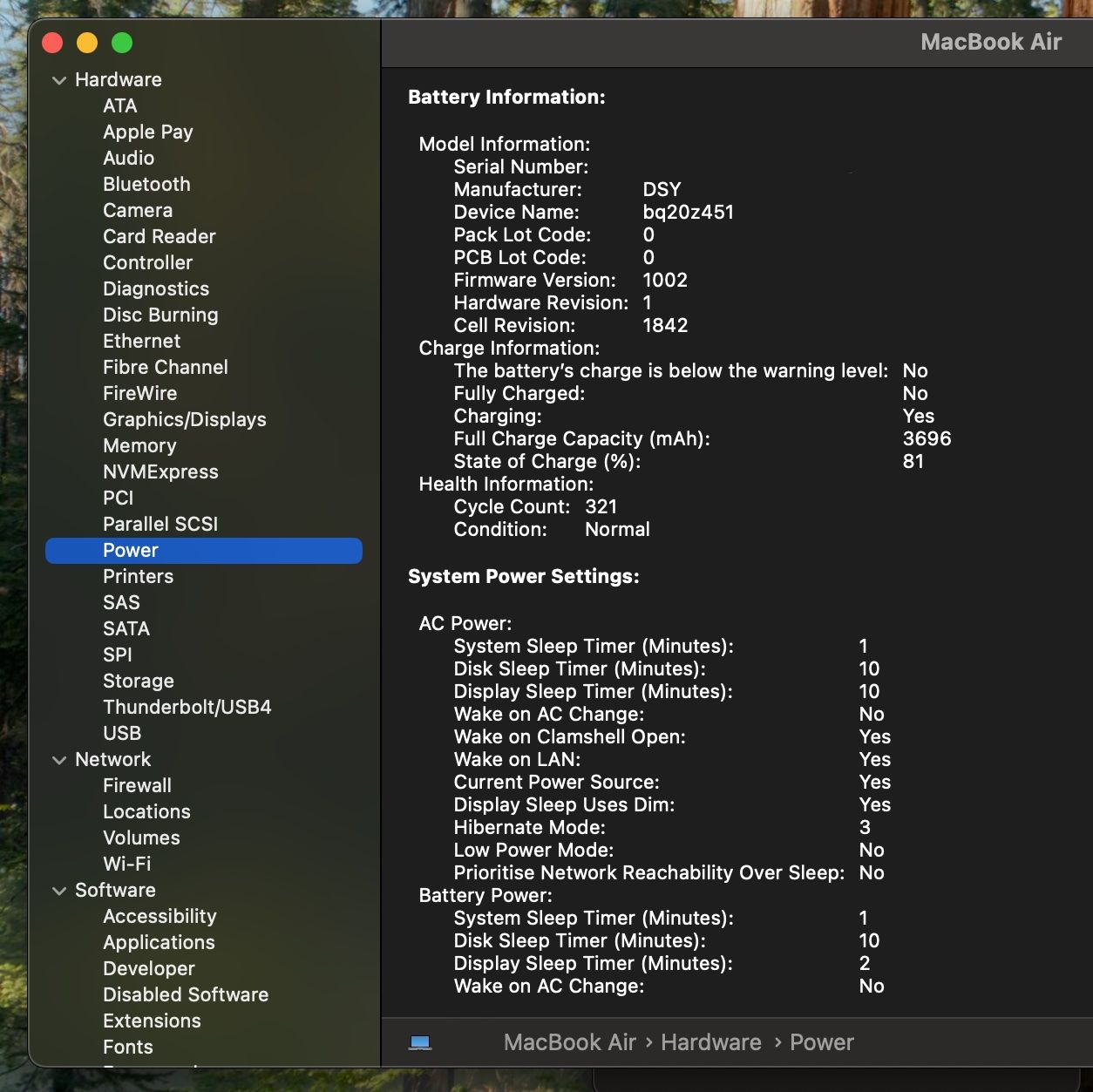Select Volumes under Network
The image size is (1093, 1092).
[x=141, y=838]
